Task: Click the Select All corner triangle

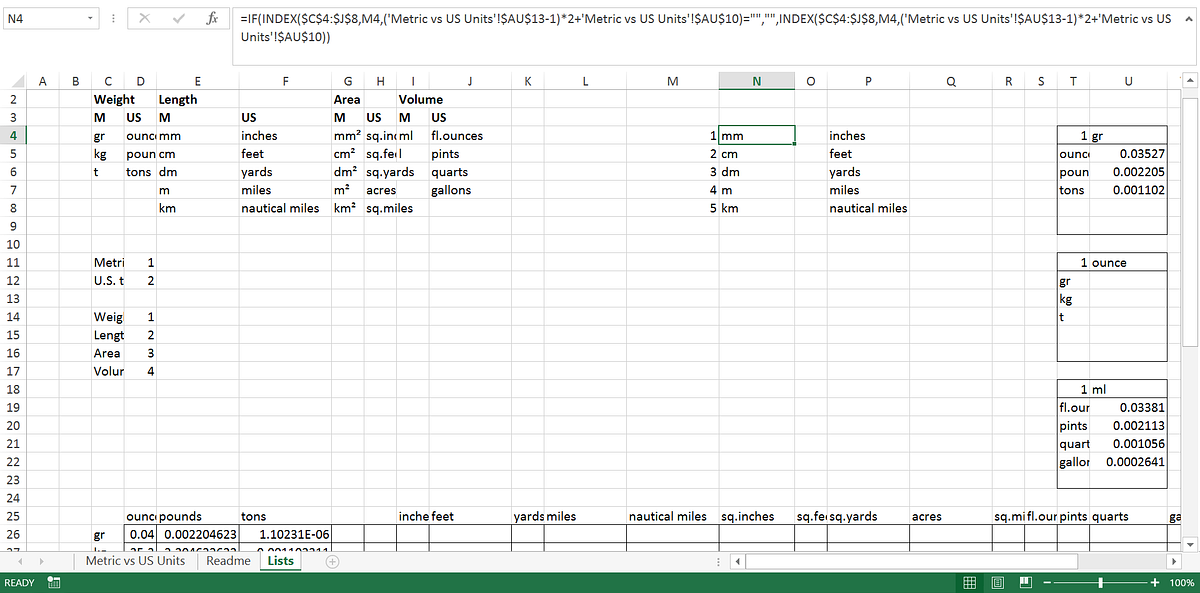Action: tap(17, 82)
